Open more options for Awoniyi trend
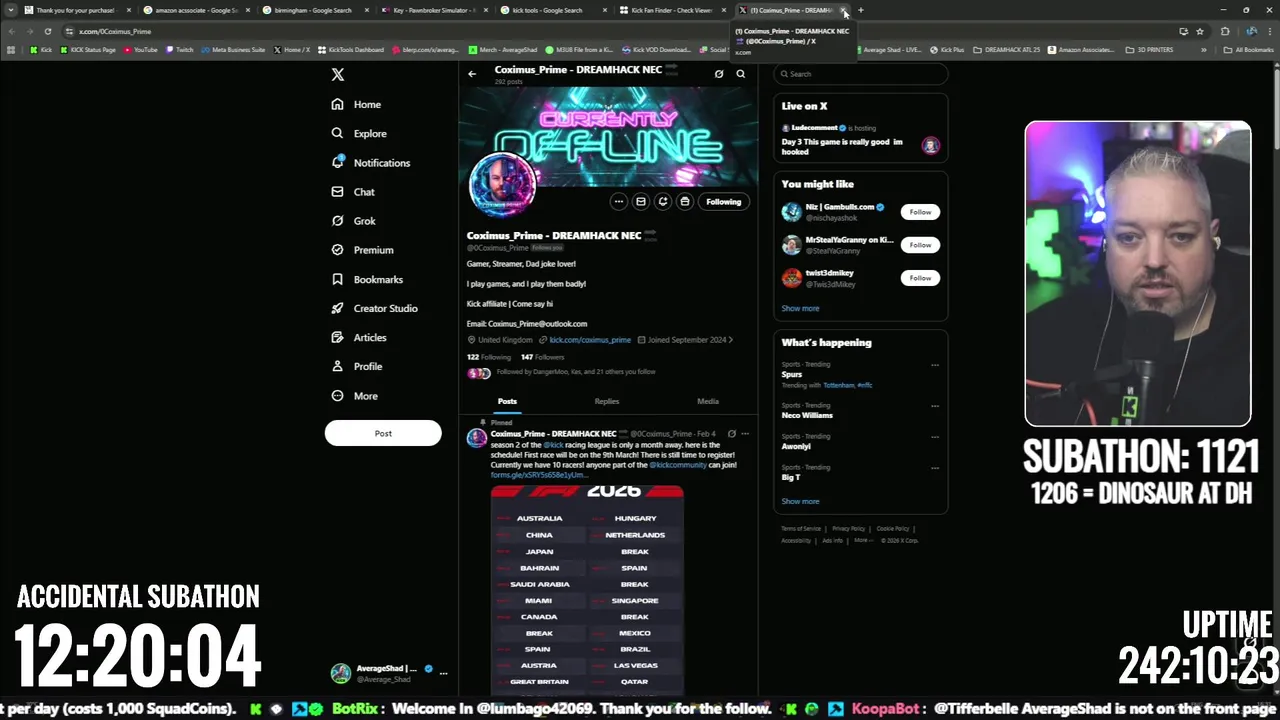This screenshot has width=1280, height=720. 935,437
